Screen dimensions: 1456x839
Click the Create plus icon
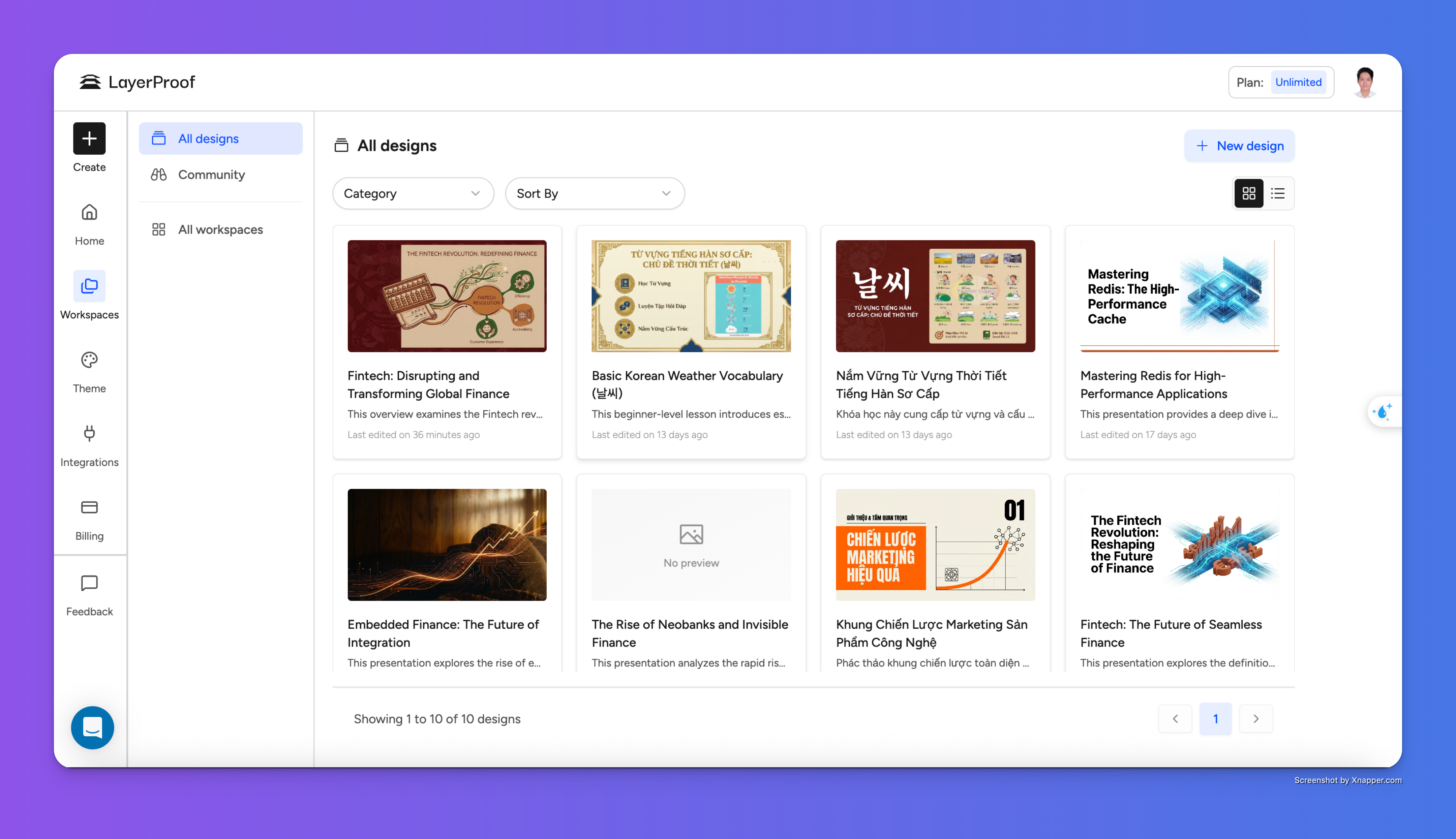[89, 139]
